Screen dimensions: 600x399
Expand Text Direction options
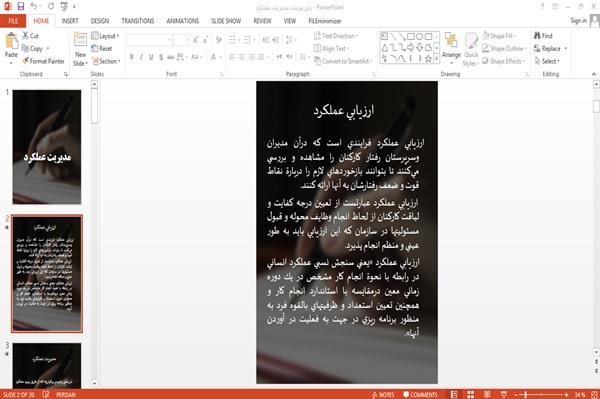(336, 36)
